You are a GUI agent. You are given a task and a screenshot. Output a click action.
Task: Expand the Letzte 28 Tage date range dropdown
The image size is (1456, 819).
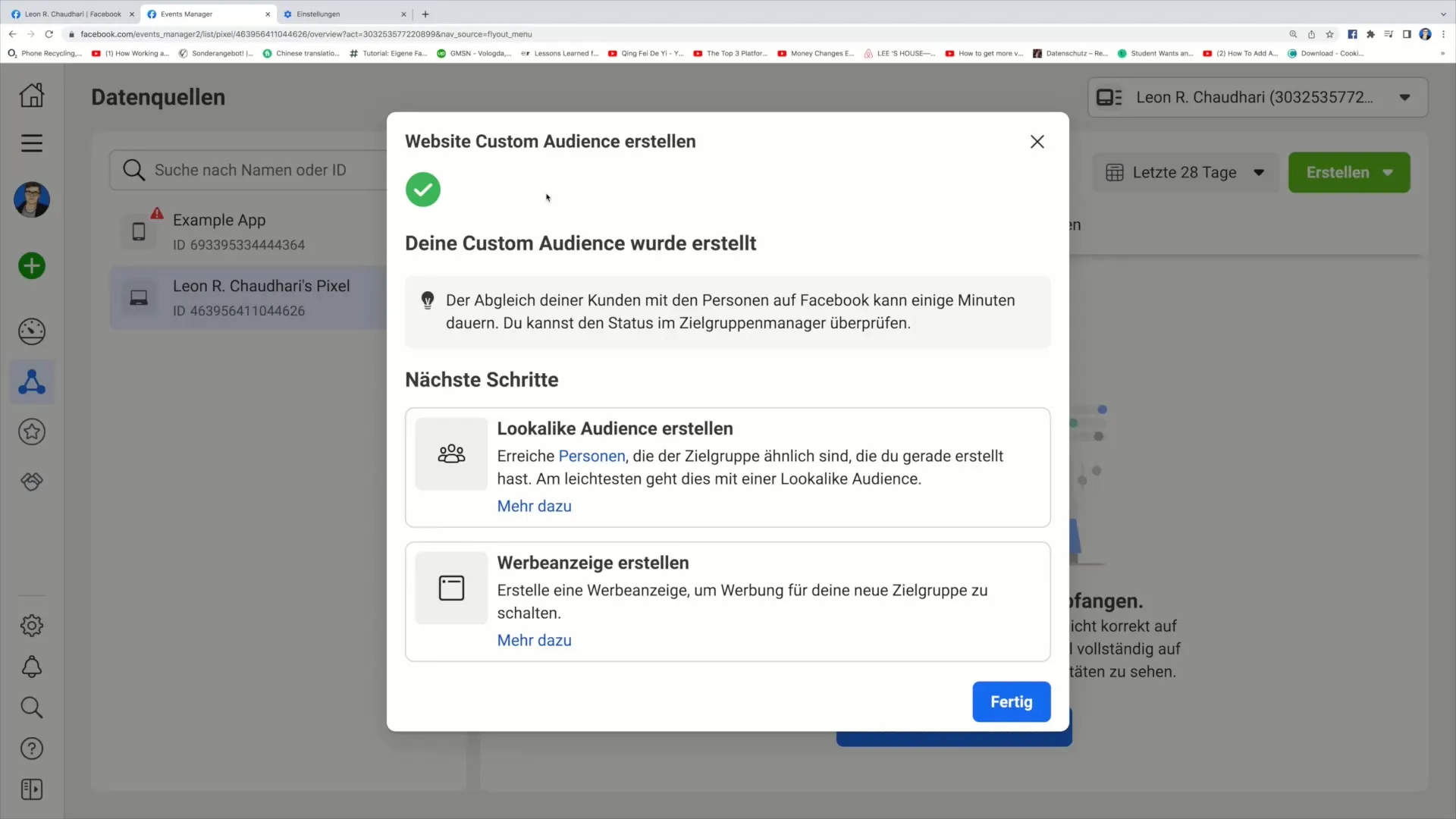[1185, 172]
